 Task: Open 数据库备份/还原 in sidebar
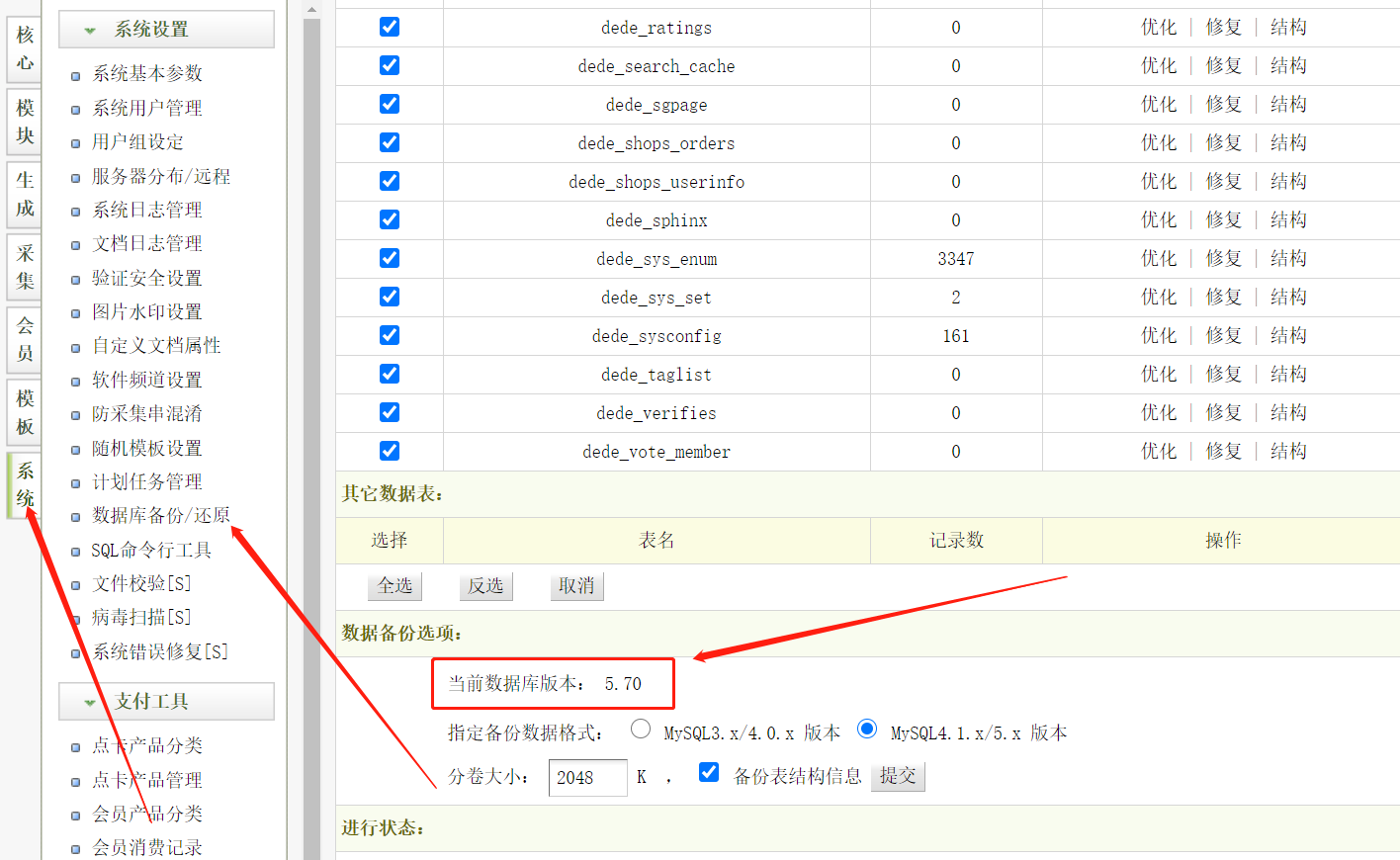(x=160, y=515)
